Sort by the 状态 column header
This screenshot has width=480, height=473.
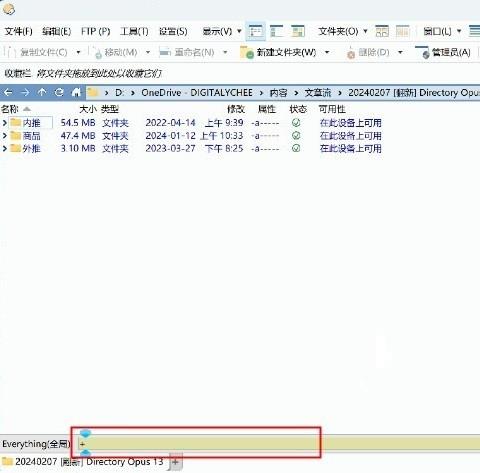[x=298, y=109]
